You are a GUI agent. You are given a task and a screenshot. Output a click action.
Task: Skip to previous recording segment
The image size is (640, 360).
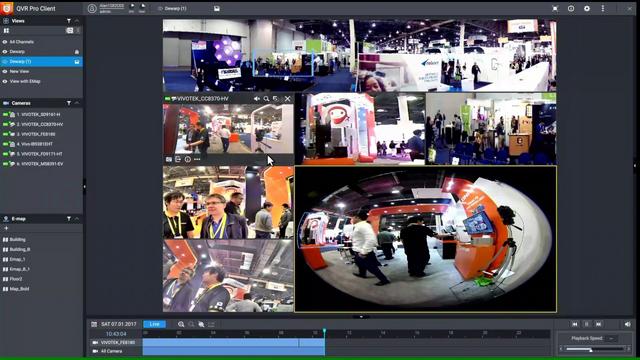[575, 324]
